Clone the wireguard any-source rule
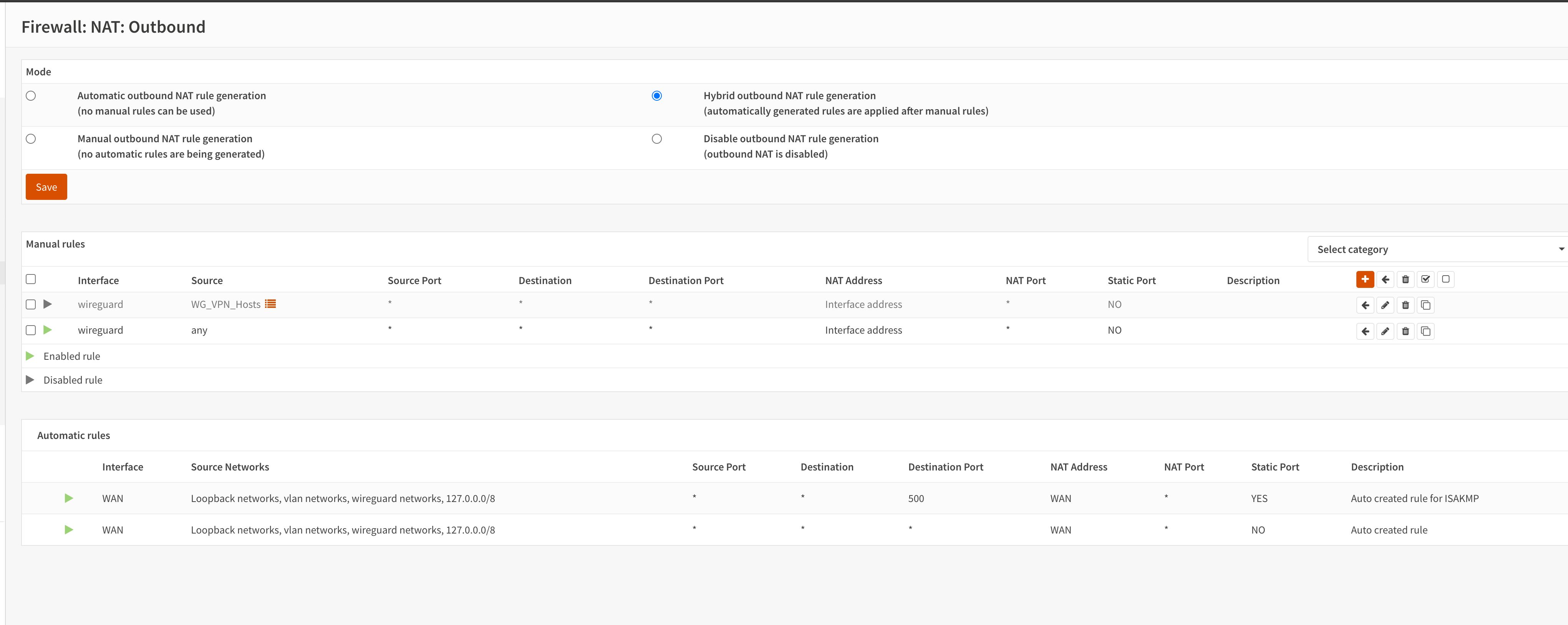 point(1425,331)
